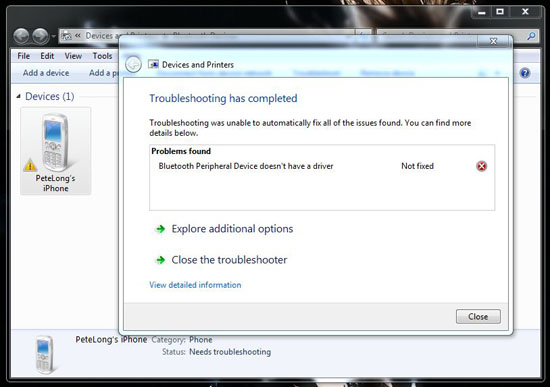
Task: Click the Troubleshooting has completed heading
Action: coord(223,99)
